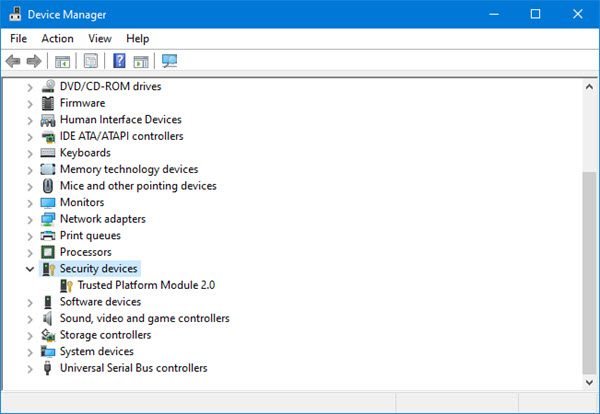This screenshot has width=600, height=414.
Task: Expand the Monitors category
Action: (29, 203)
